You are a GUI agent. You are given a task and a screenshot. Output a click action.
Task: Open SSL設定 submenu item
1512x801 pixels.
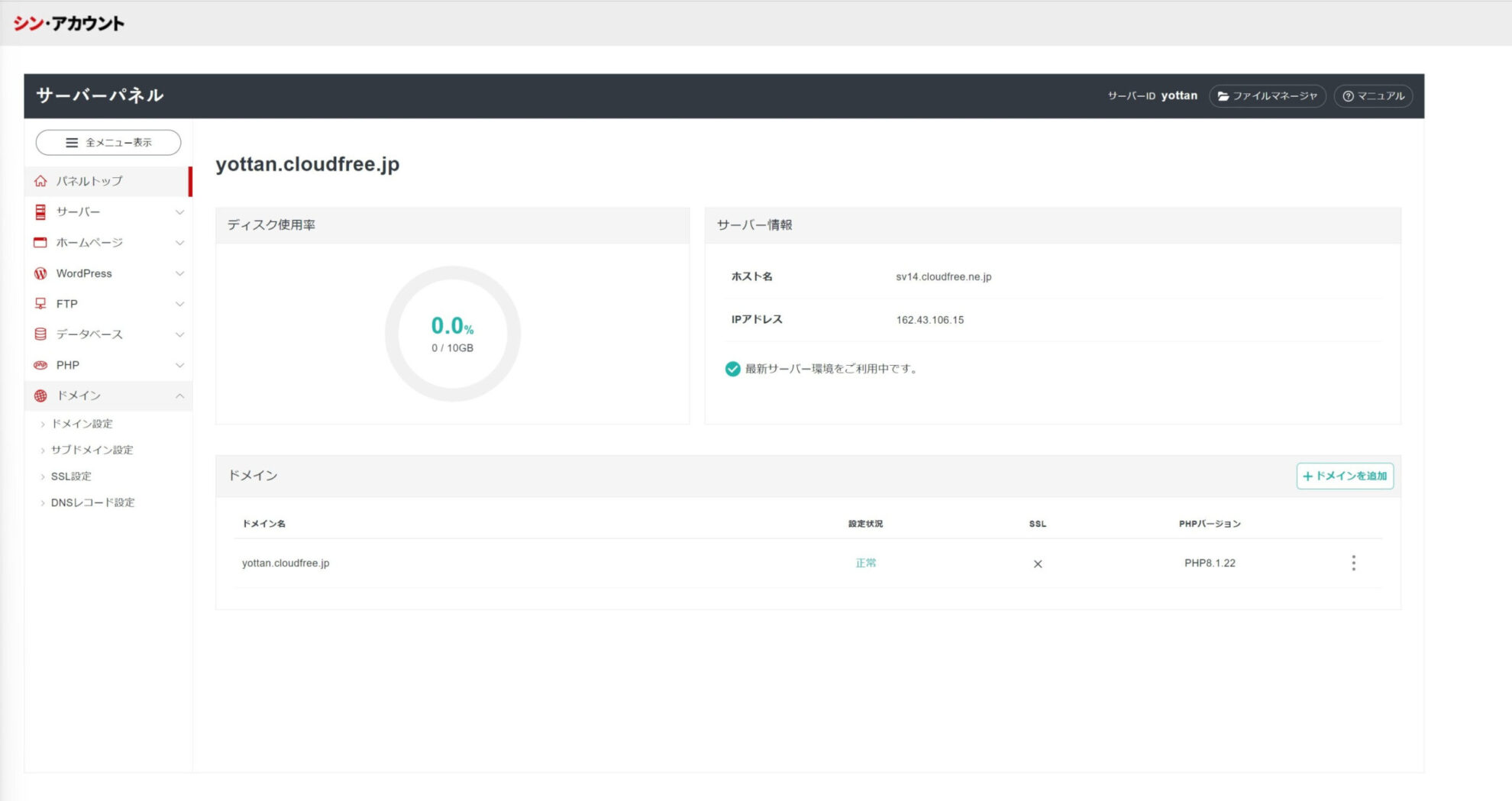(x=71, y=476)
